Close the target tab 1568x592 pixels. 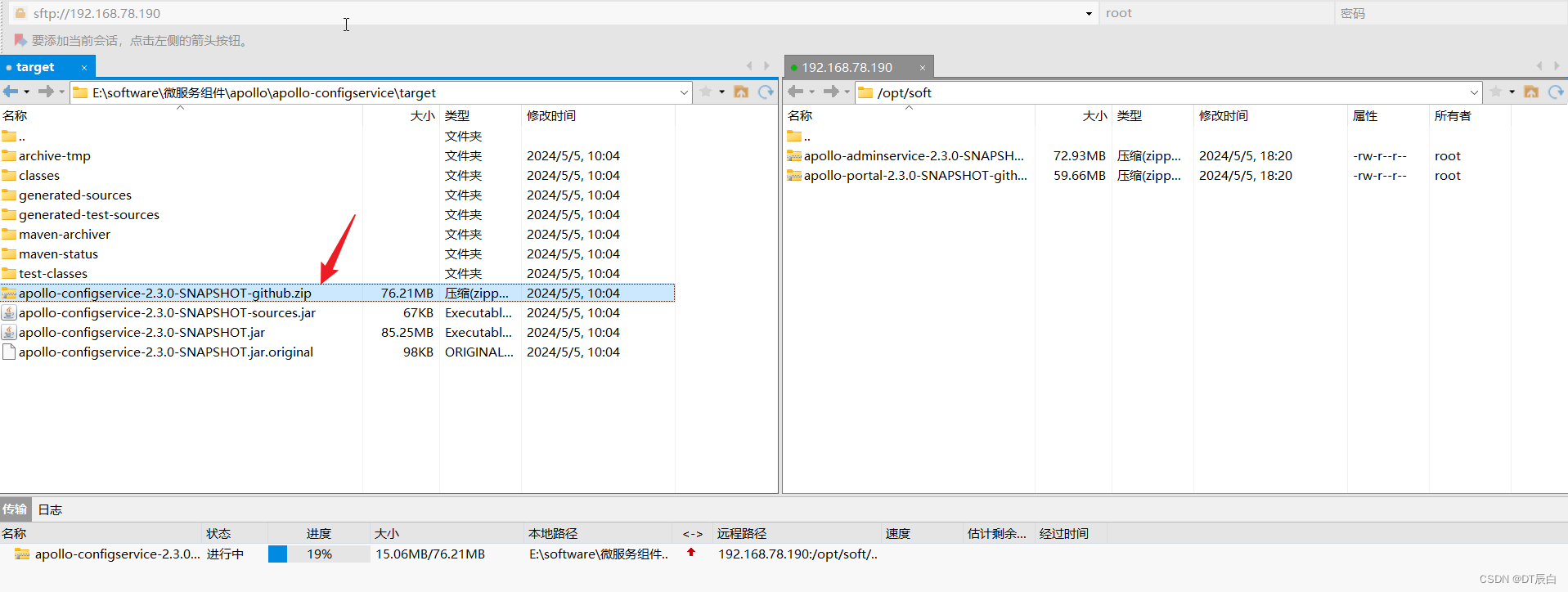(84, 68)
